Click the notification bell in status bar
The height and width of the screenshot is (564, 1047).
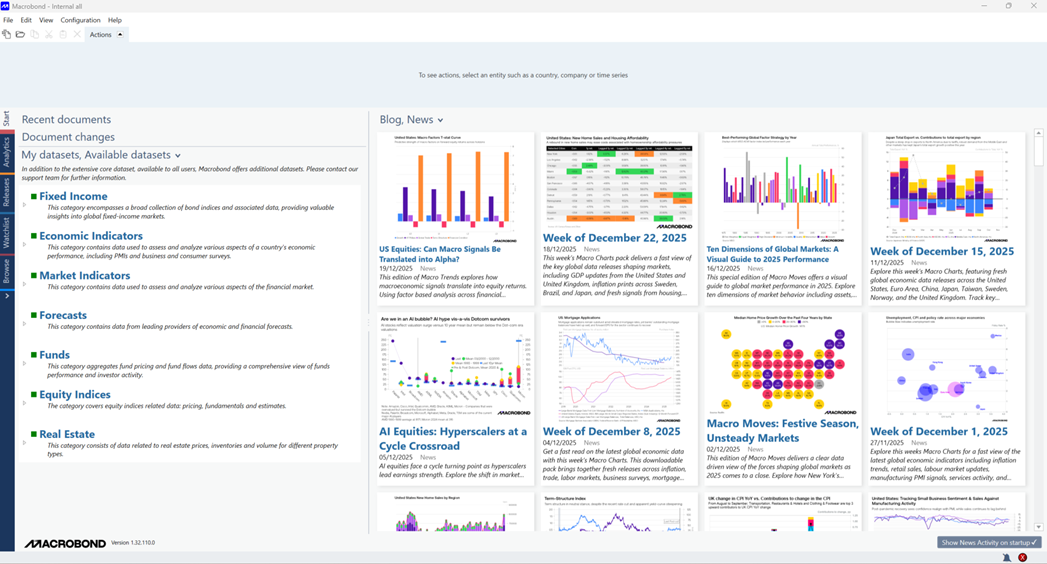[x=1007, y=557]
